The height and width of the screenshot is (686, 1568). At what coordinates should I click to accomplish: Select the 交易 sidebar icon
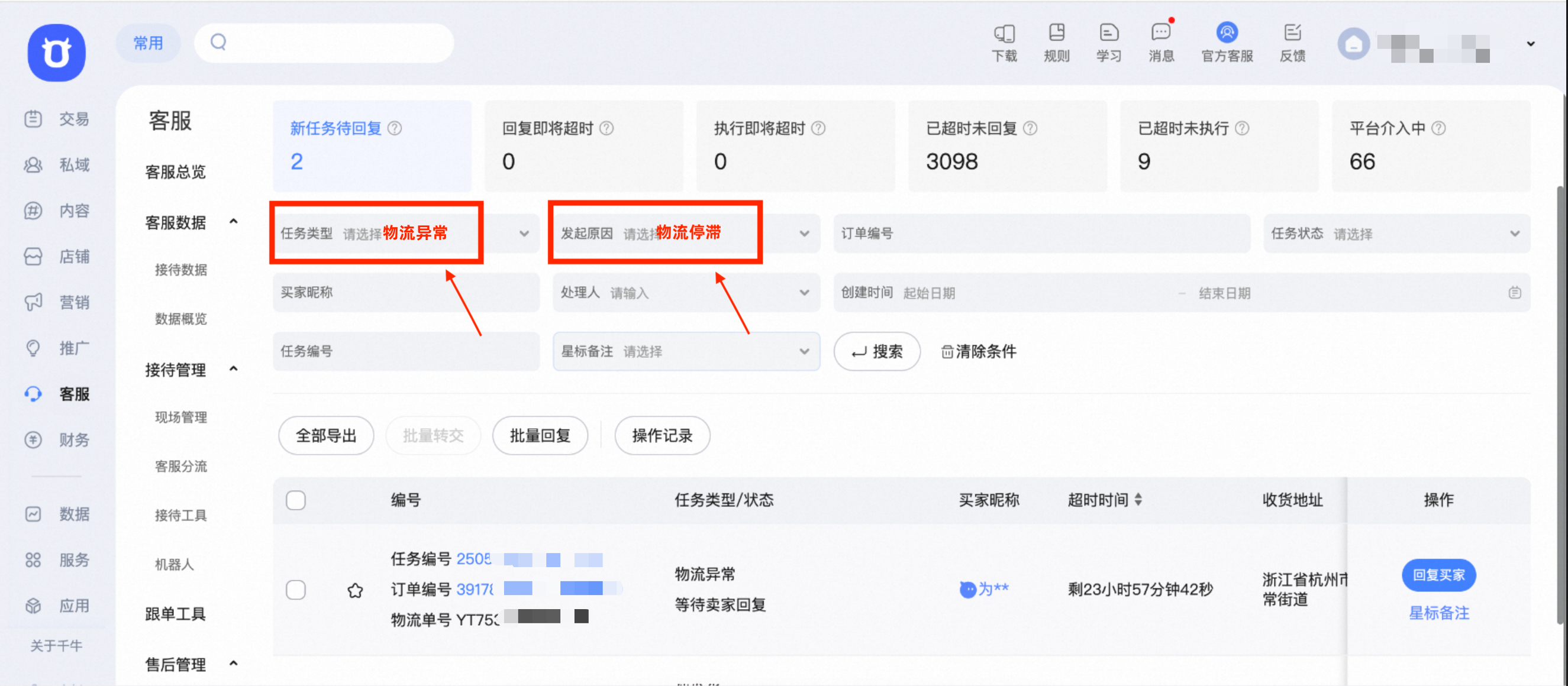pos(34,119)
